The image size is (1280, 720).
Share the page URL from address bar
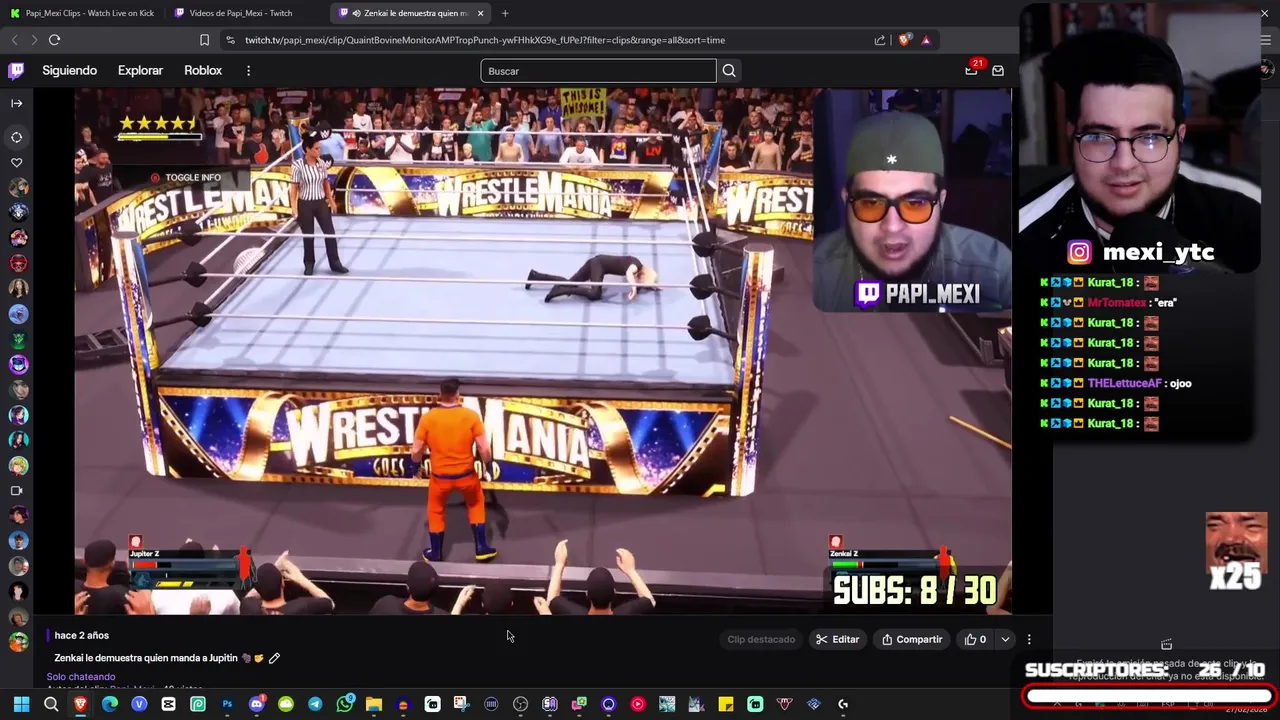click(880, 40)
